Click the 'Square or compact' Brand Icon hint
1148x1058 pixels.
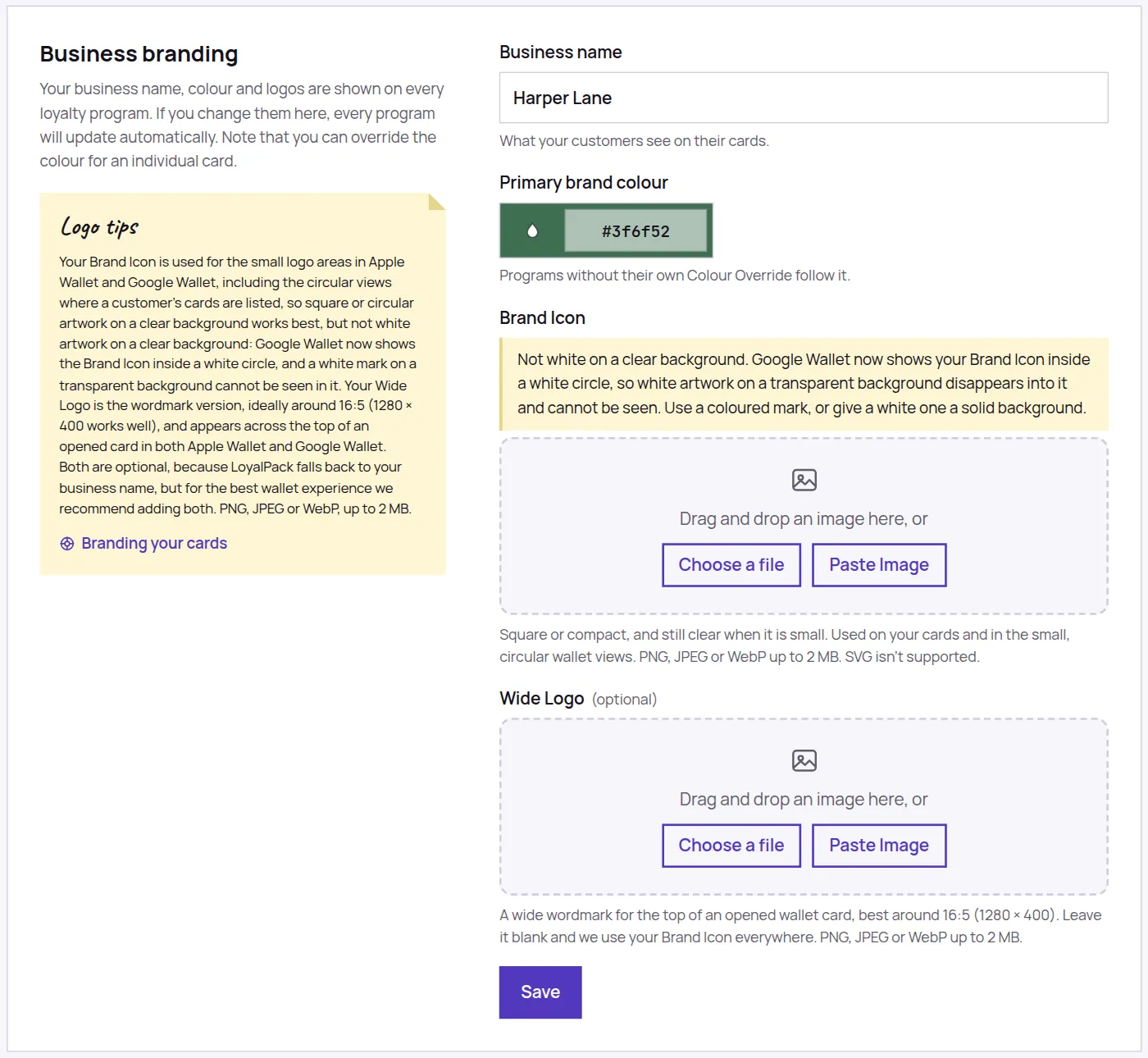click(785, 645)
